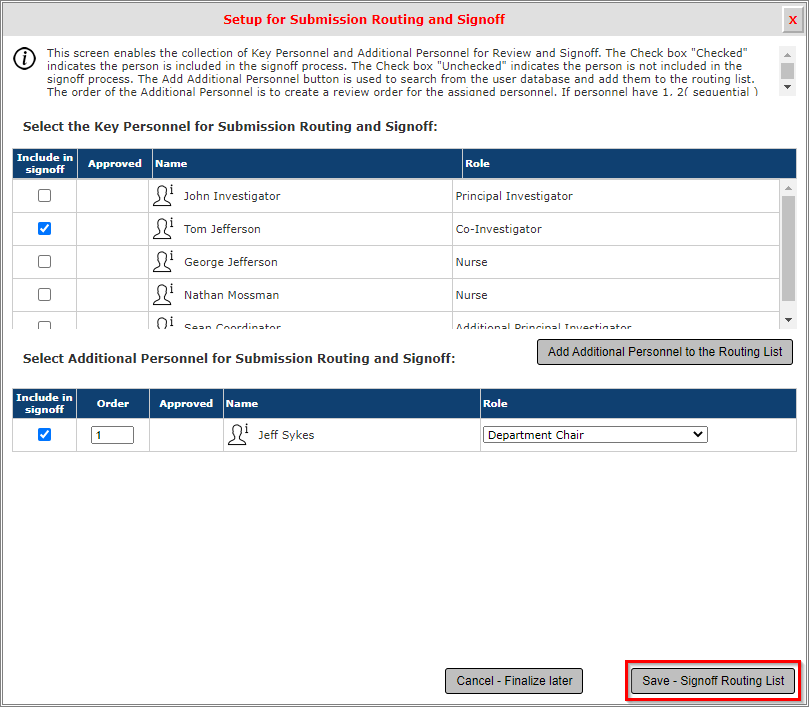Click the Setup for Submission Routing and Signoff title
This screenshot has width=809, height=707.
[364, 20]
